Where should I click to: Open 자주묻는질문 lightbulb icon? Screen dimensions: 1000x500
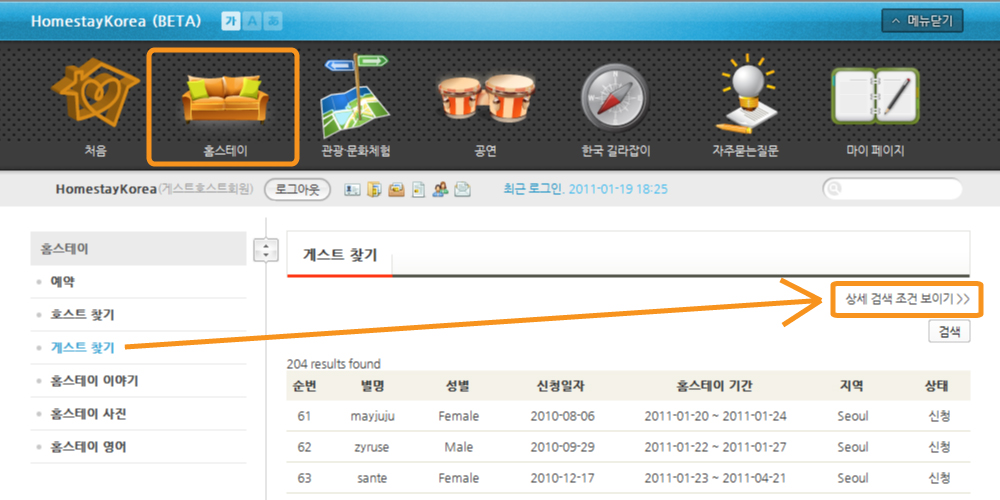[747, 94]
